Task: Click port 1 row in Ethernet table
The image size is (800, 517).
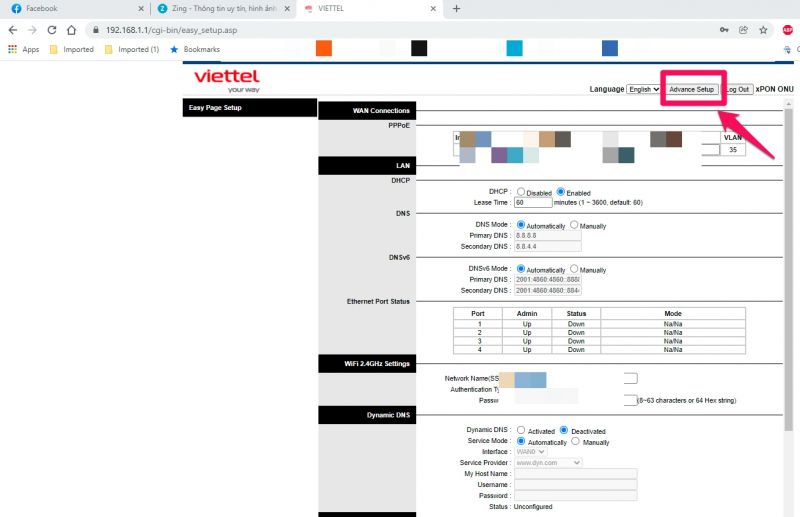Action: [x=599, y=324]
